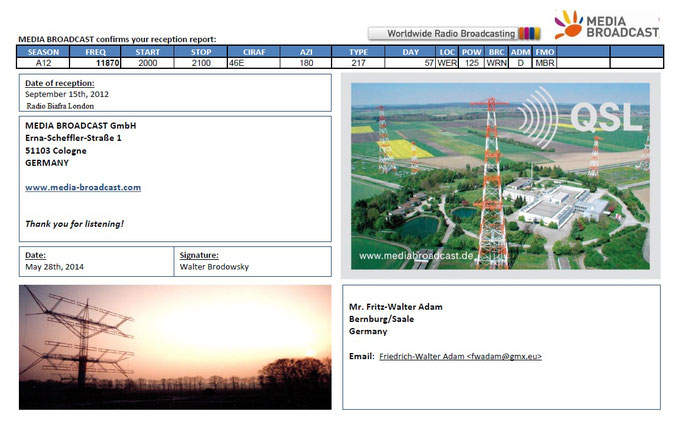Screen dimensions: 682x425
Task: Click the 'Signature:' label
Action: coord(199,255)
